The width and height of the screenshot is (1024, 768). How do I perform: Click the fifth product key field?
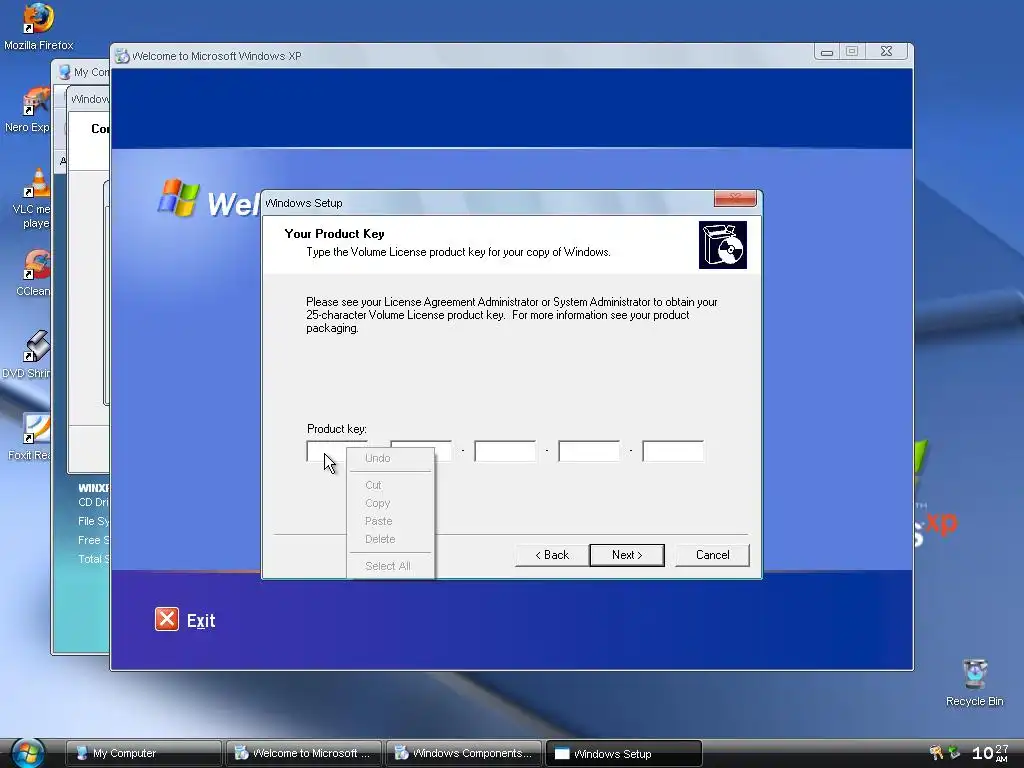point(673,451)
